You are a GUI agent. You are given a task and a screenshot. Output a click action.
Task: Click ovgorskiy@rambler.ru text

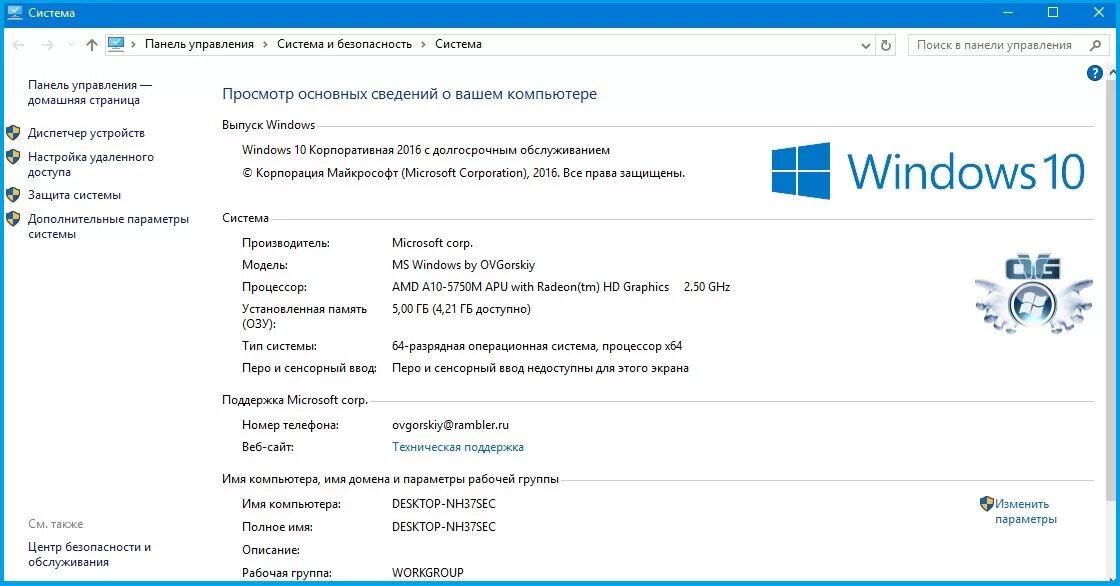[451, 425]
